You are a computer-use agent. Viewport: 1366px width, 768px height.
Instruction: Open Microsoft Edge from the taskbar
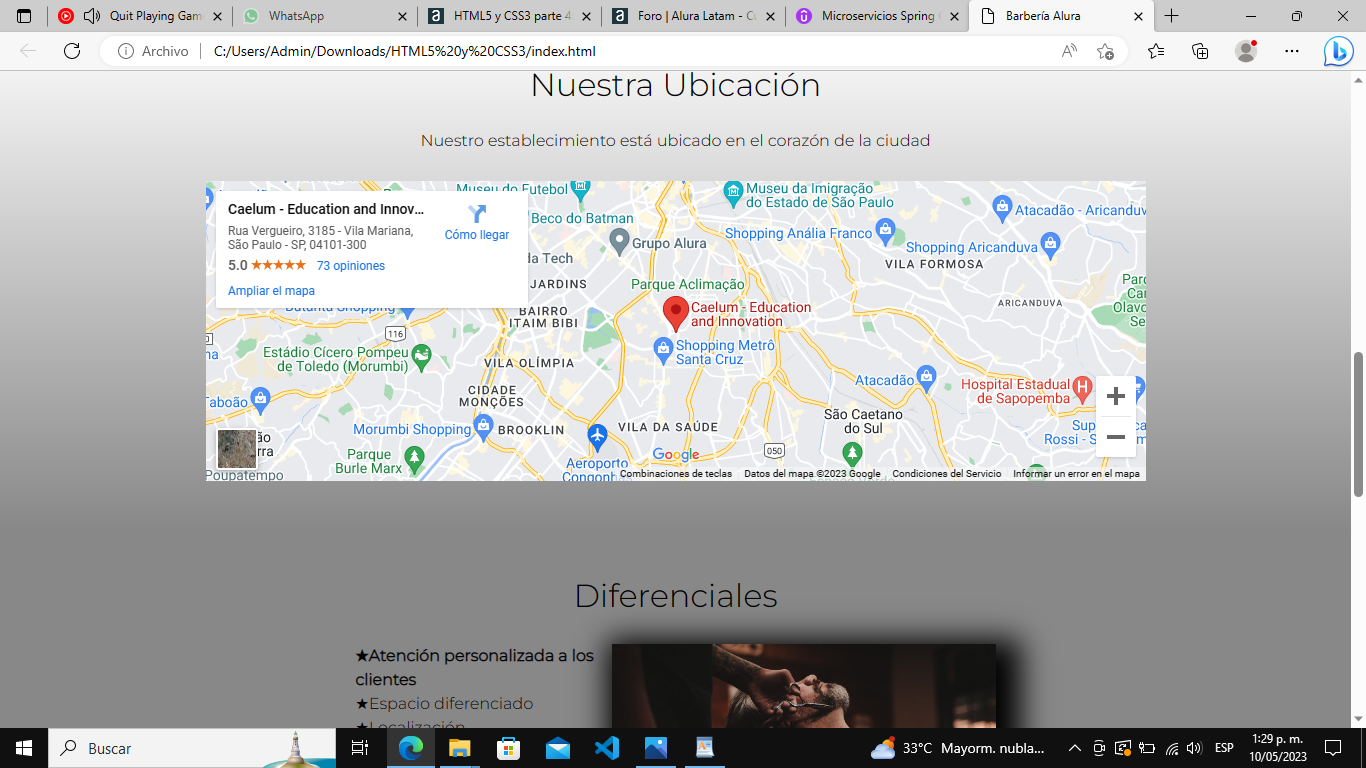(411, 748)
